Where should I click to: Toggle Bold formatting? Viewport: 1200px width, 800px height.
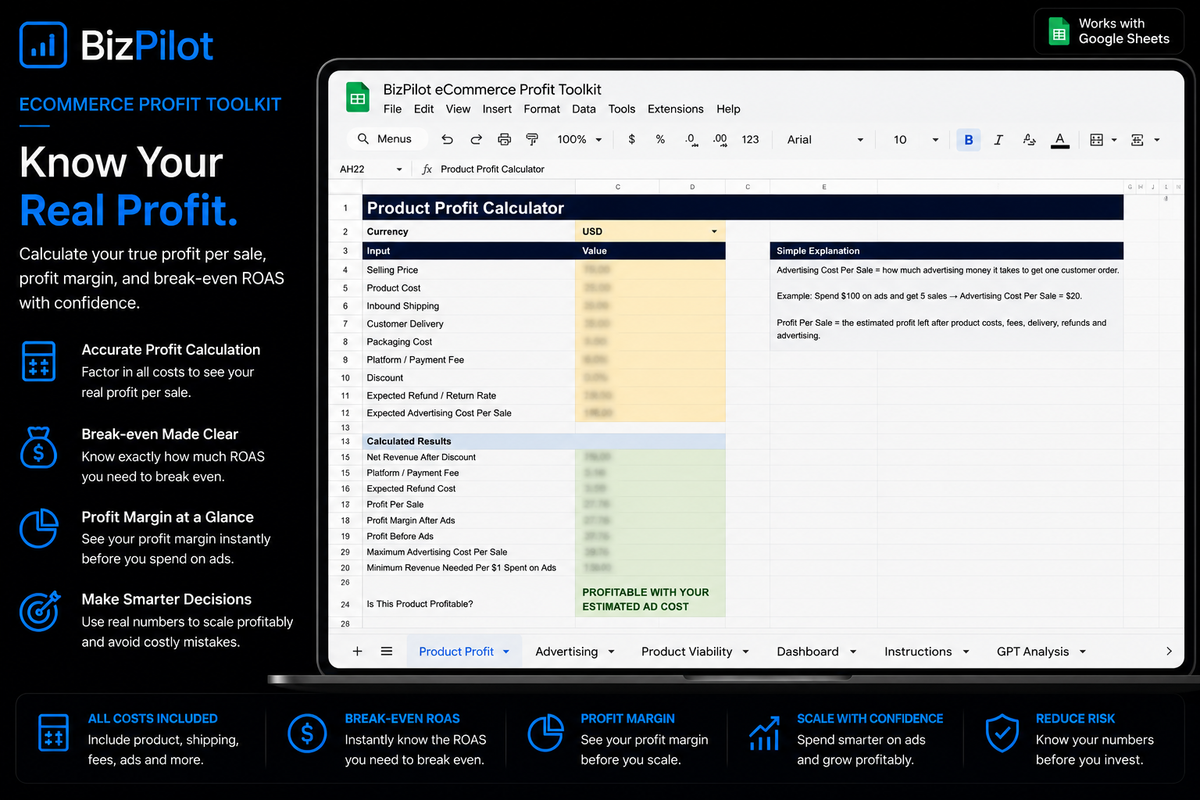click(968, 140)
